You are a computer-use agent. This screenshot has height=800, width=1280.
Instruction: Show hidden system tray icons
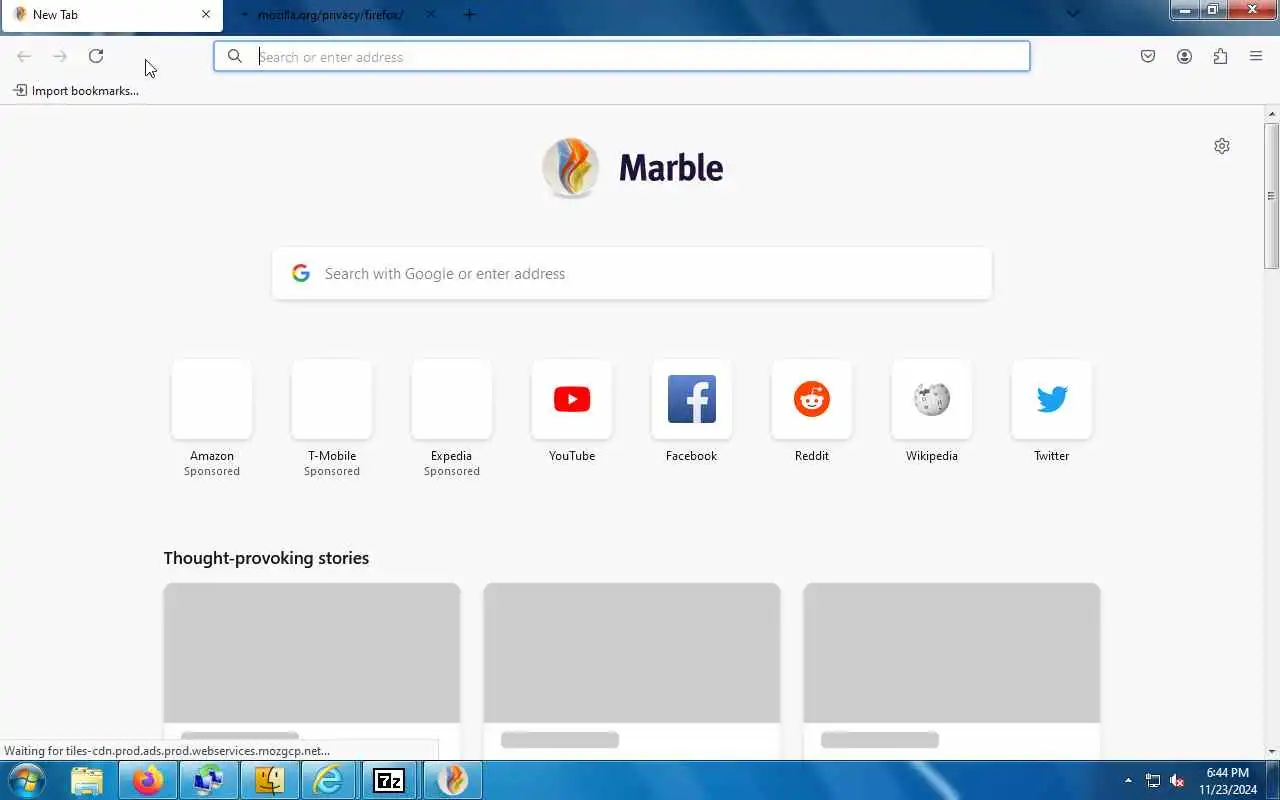pos(1128,780)
